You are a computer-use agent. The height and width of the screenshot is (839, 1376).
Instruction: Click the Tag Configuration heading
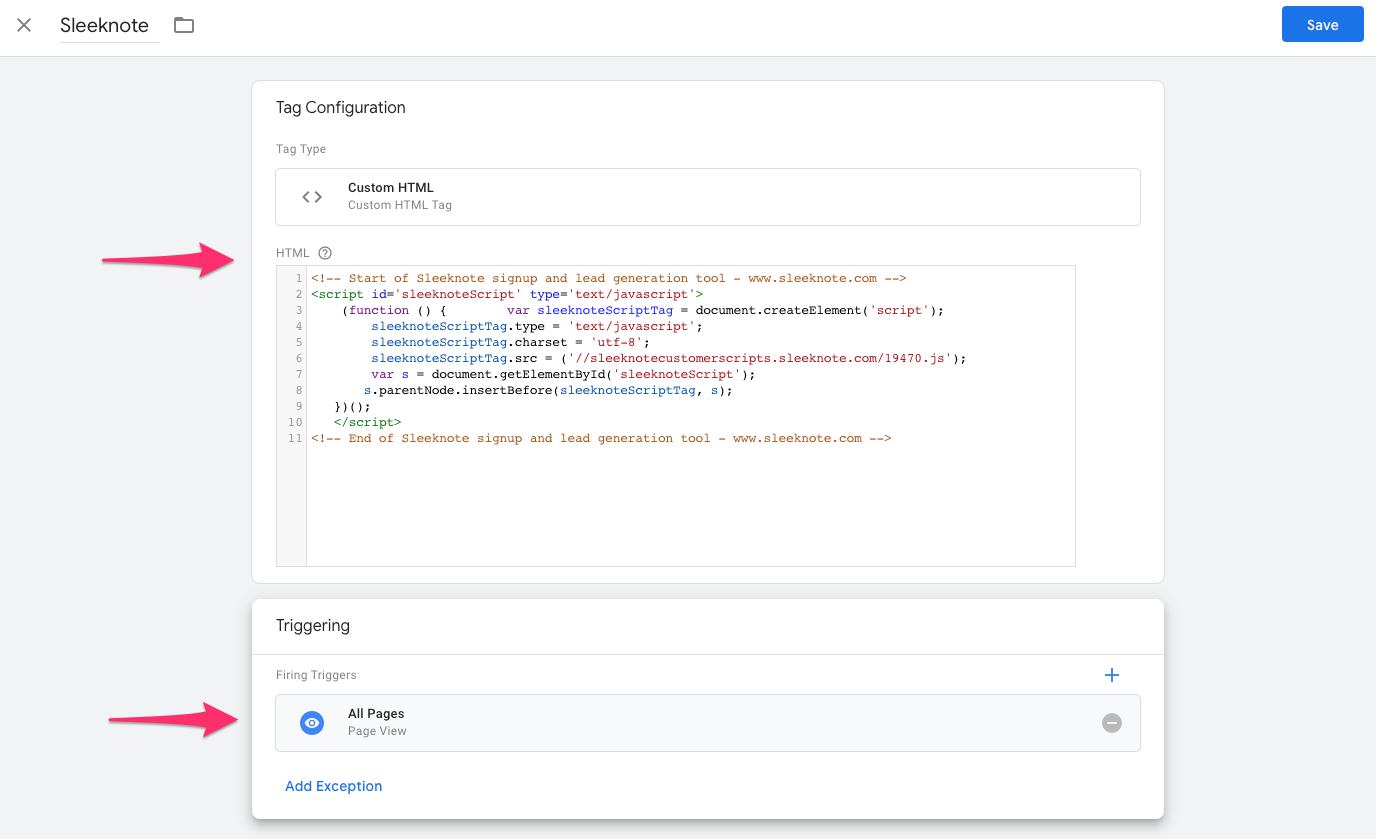341,108
